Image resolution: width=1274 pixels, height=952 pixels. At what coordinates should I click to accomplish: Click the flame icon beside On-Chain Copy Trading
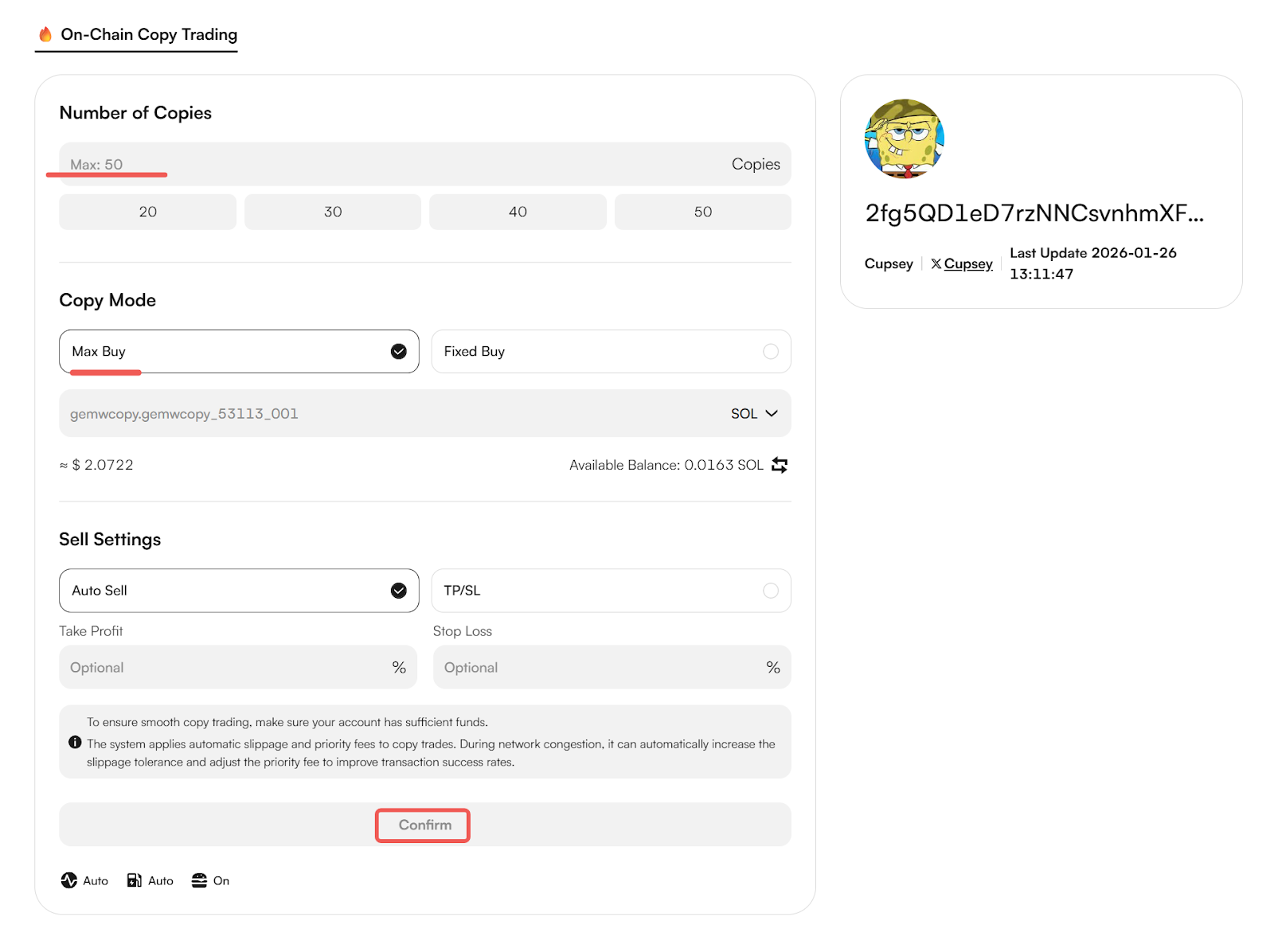45,34
